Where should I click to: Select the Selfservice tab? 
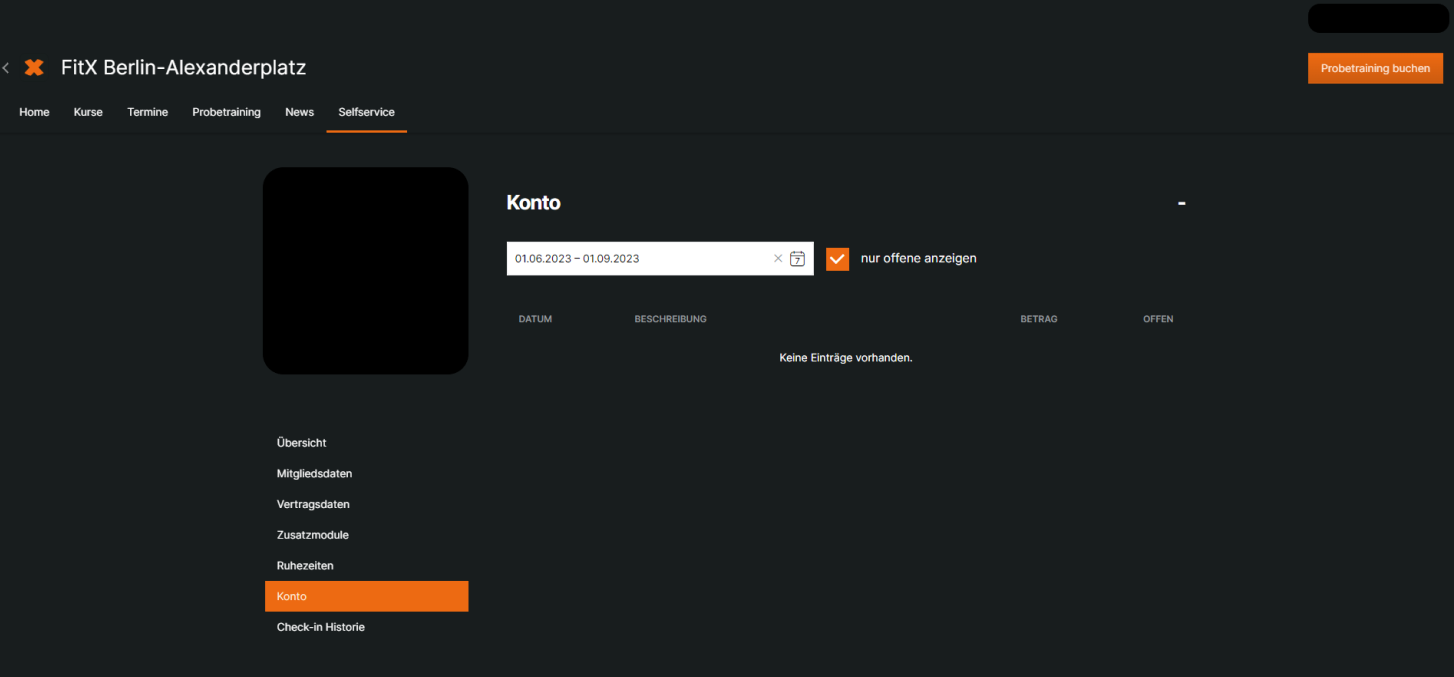pos(366,112)
